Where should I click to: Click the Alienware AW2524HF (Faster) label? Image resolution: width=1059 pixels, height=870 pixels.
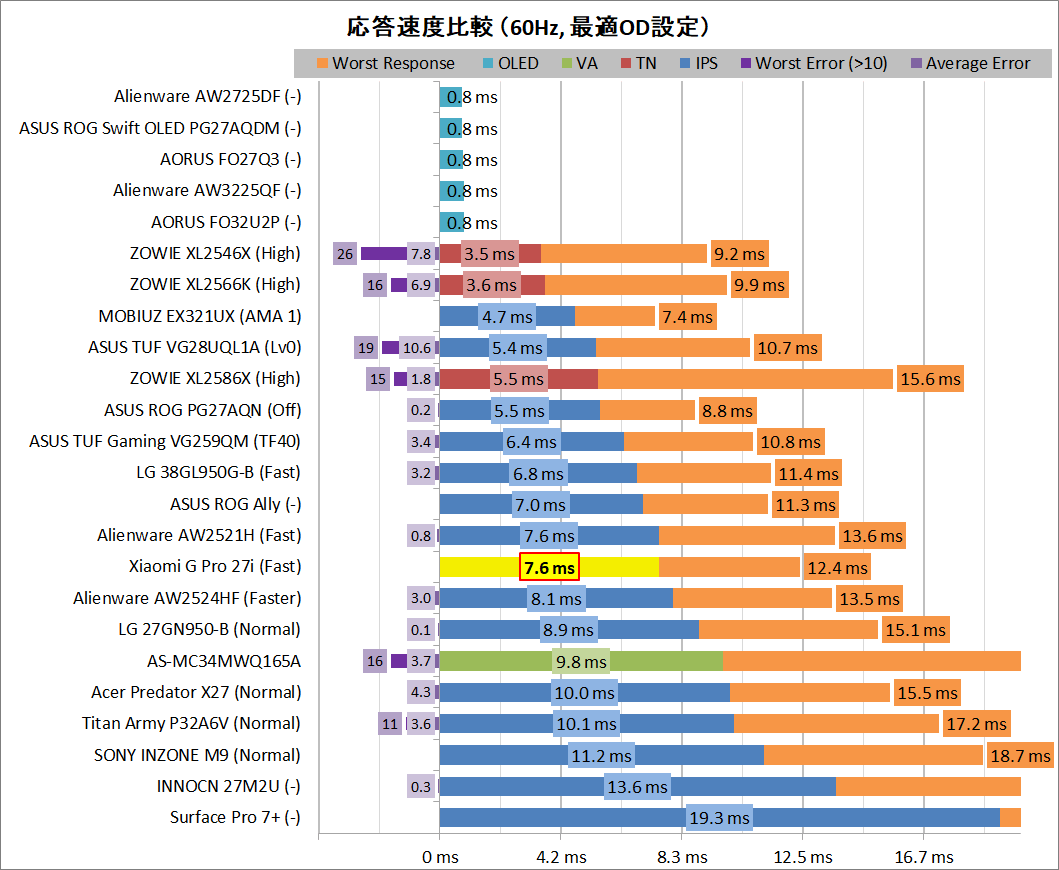point(187,598)
